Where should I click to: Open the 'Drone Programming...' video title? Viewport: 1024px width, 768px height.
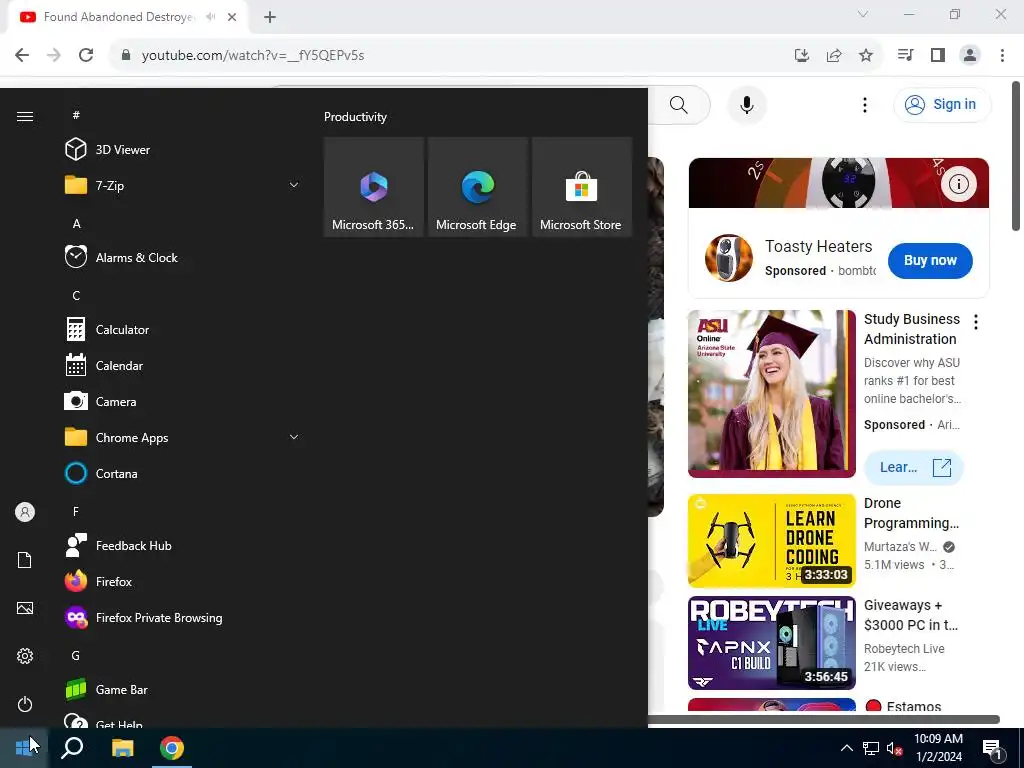coord(911,513)
